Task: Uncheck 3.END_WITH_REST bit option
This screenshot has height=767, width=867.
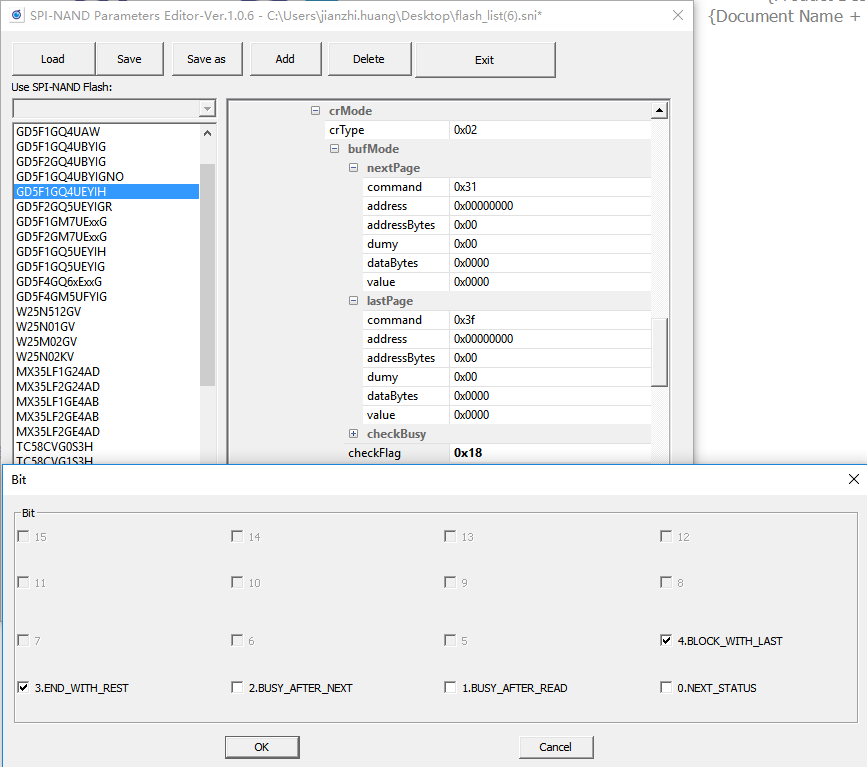Action: pyautogui.click(x=24, y=687)
